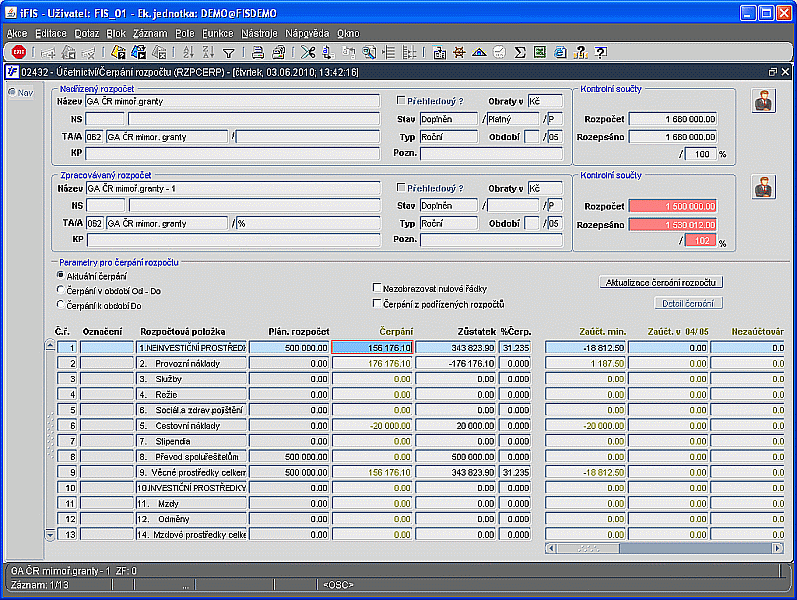Click the scissors cut icon
Image resolution: width=797 pixels, height=600 pixels.
click(x=307, y=52)
